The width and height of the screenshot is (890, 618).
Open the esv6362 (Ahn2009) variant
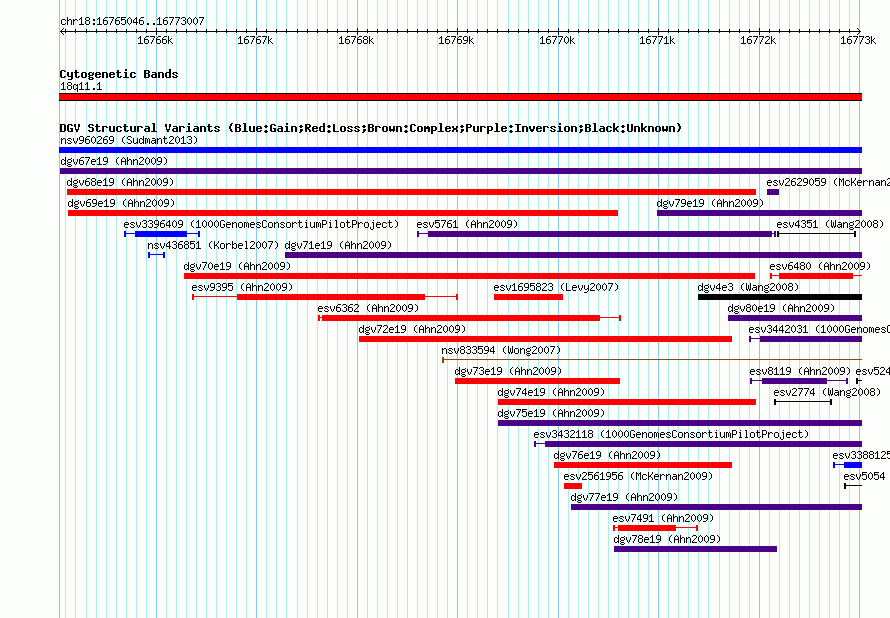[x=368, y=308]
